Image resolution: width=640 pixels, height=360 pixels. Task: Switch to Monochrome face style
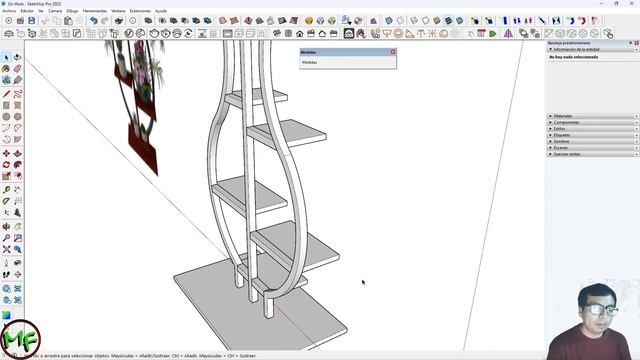point(460,20)
